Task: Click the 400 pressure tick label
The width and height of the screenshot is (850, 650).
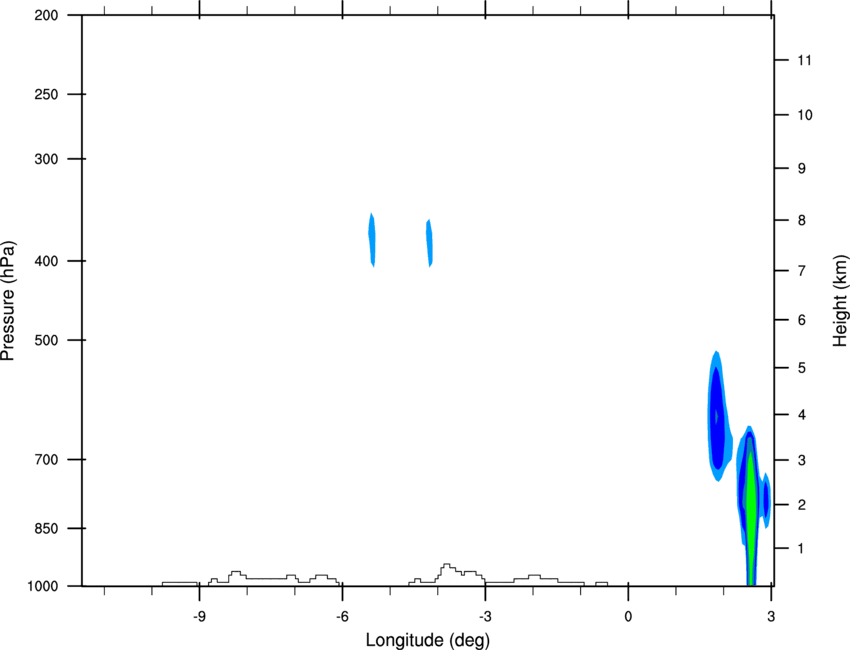Action: click(x=46, y=261)
